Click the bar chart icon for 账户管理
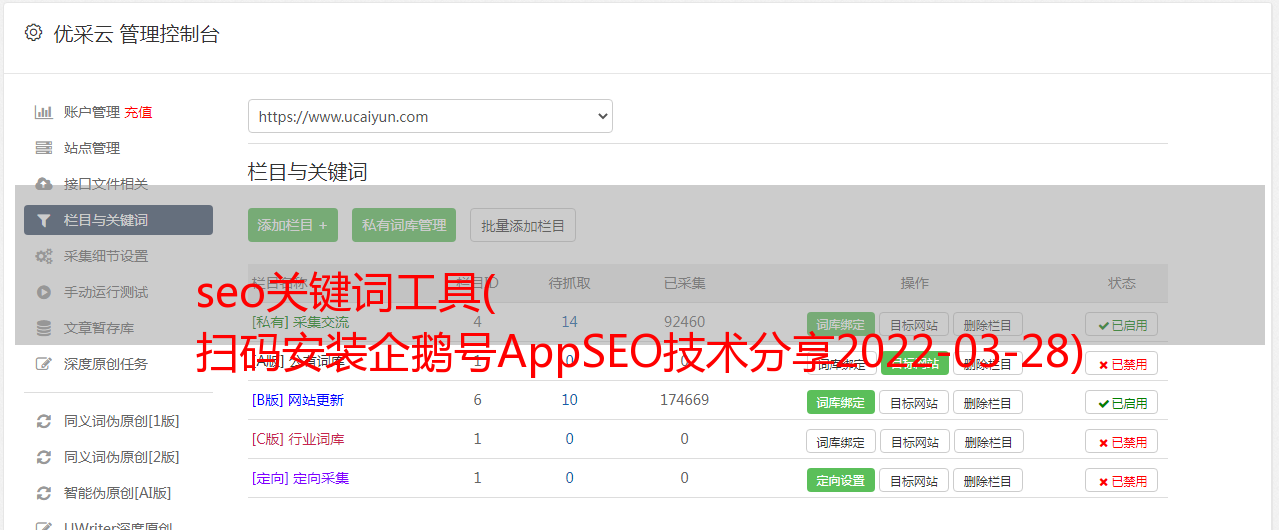 pyautogui.click(x=44, y=112)
